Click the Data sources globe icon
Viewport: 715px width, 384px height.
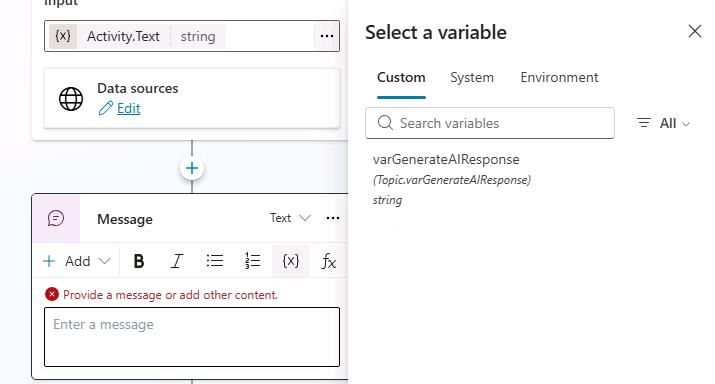click(x=71, y=99)
